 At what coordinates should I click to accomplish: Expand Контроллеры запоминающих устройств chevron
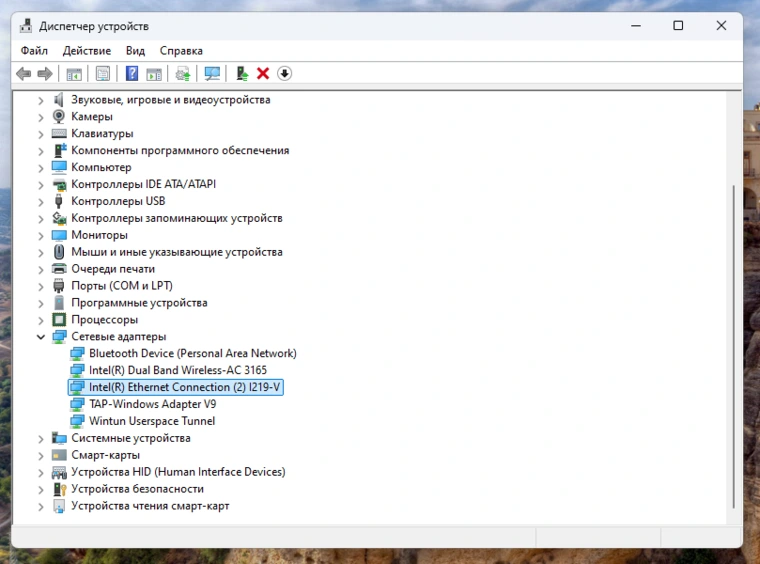(x=41, y=219)
